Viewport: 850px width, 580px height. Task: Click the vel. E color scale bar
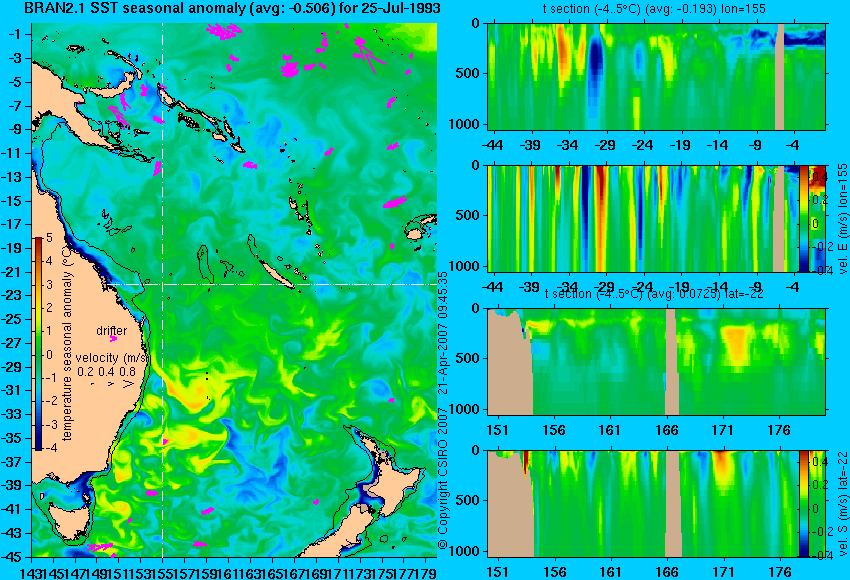point(804,218)
